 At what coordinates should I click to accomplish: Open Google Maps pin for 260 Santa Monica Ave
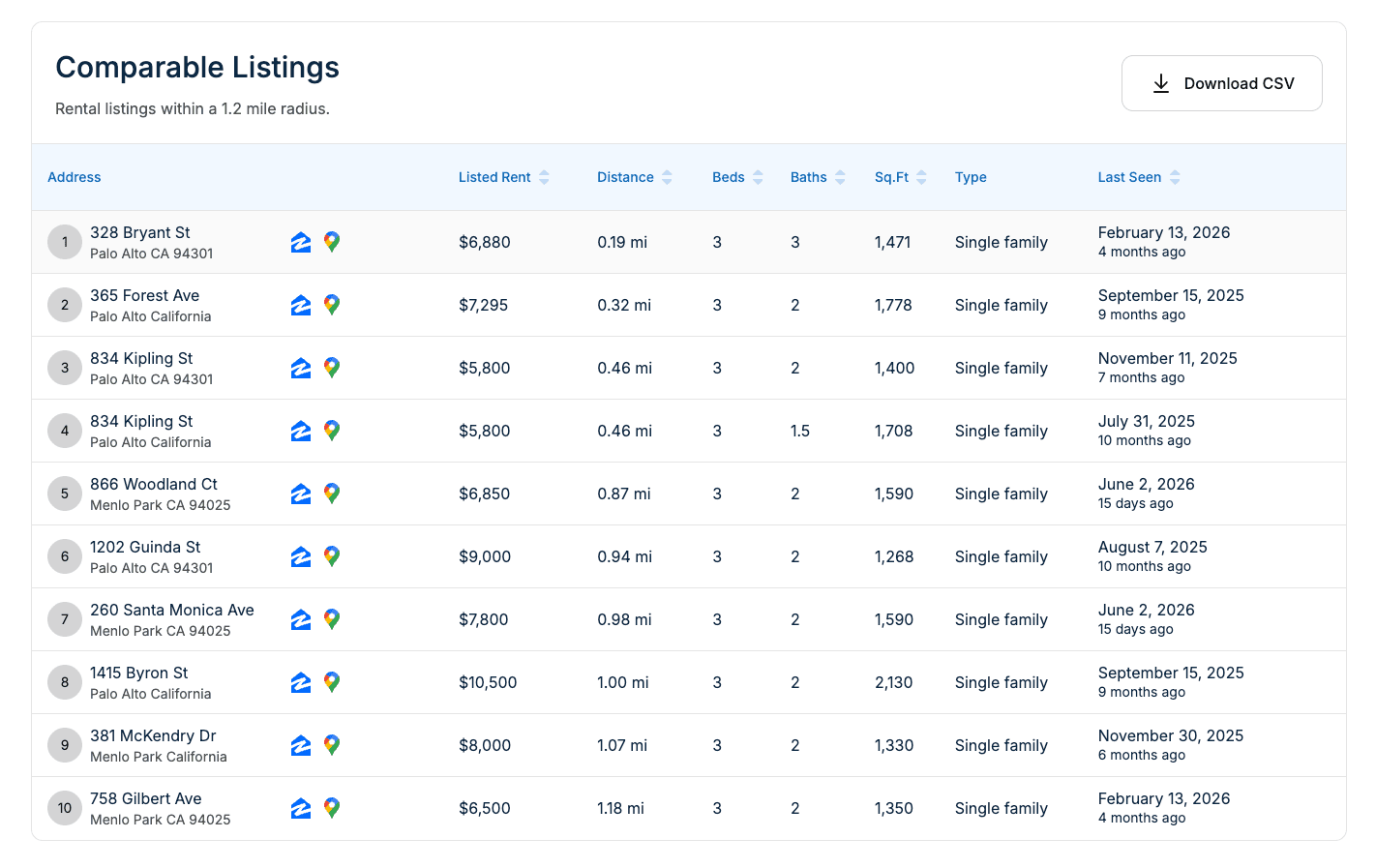(x=332, y=619)
